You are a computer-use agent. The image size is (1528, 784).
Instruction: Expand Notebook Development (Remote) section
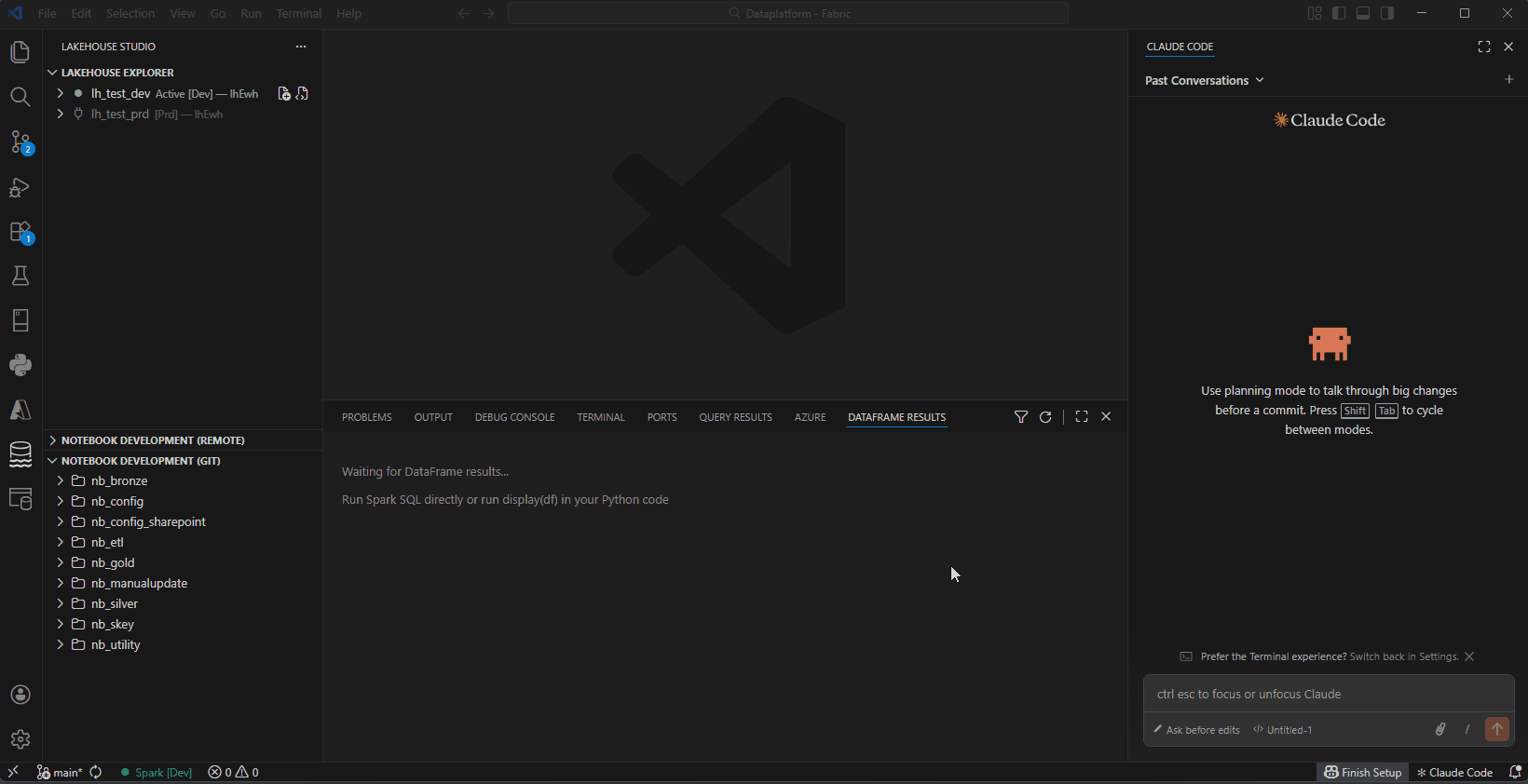(153, 440)
